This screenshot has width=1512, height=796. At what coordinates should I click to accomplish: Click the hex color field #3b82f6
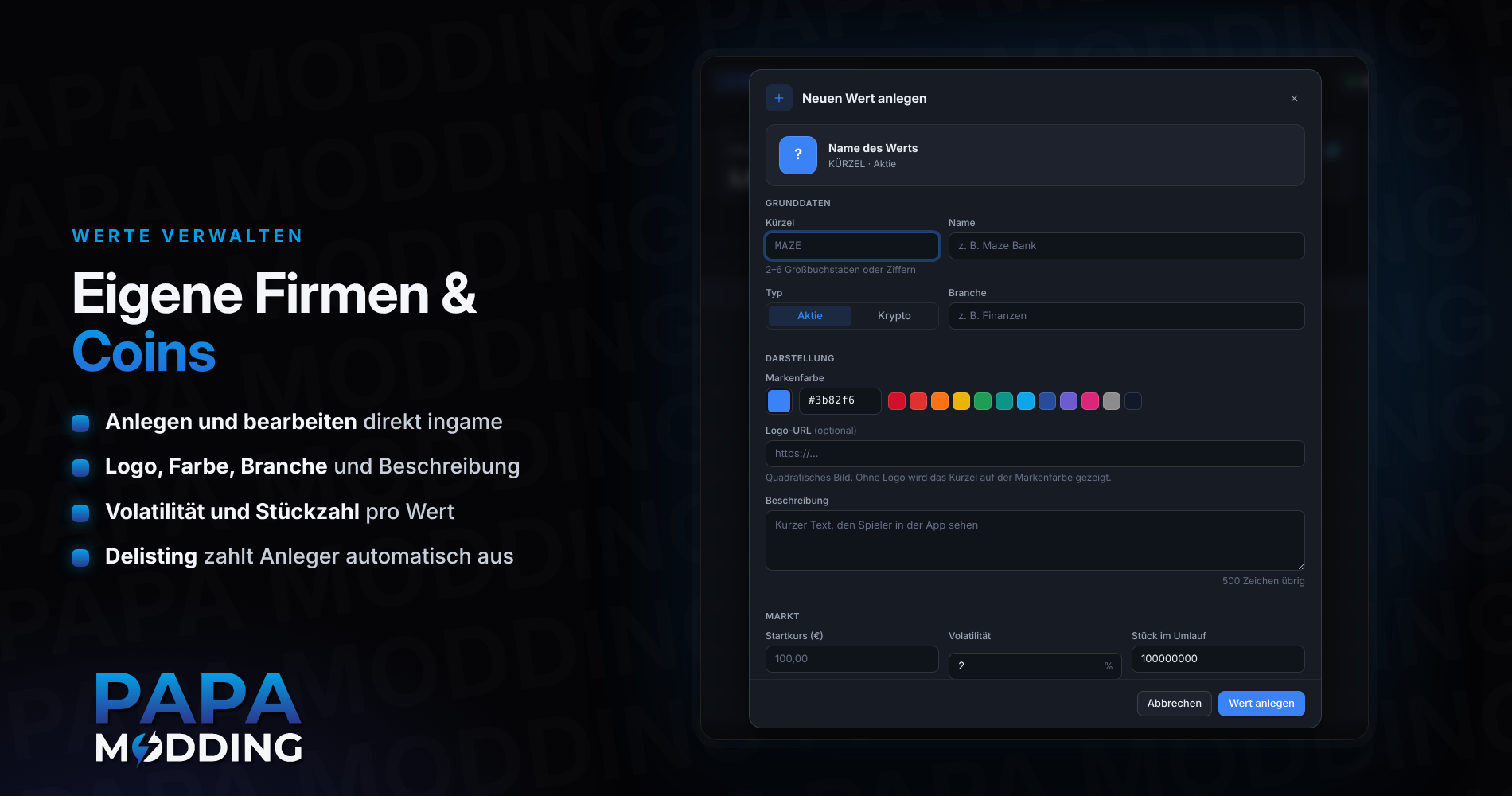840,401
